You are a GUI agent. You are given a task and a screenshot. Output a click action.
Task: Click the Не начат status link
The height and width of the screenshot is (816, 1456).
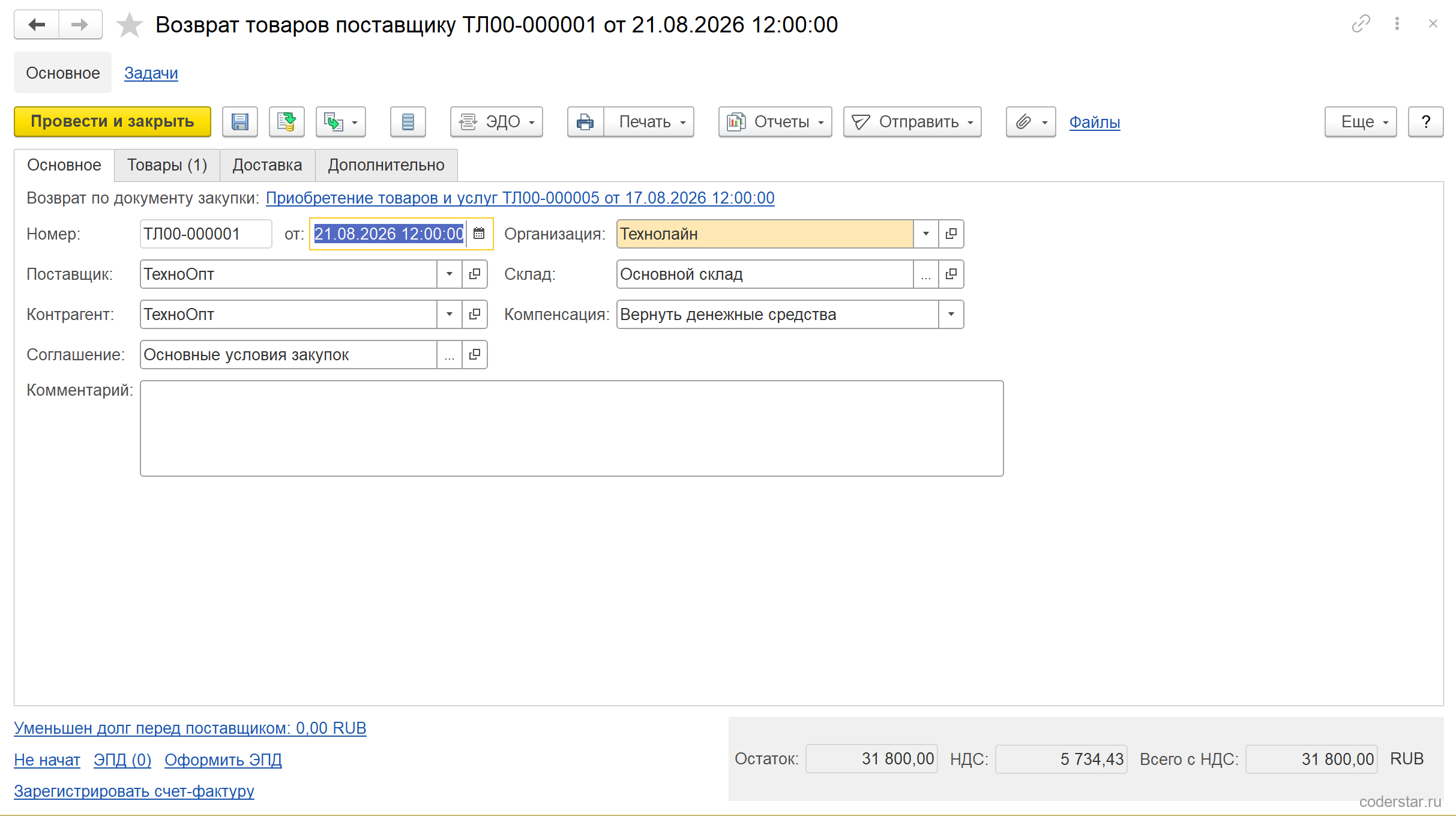[47, 760]
